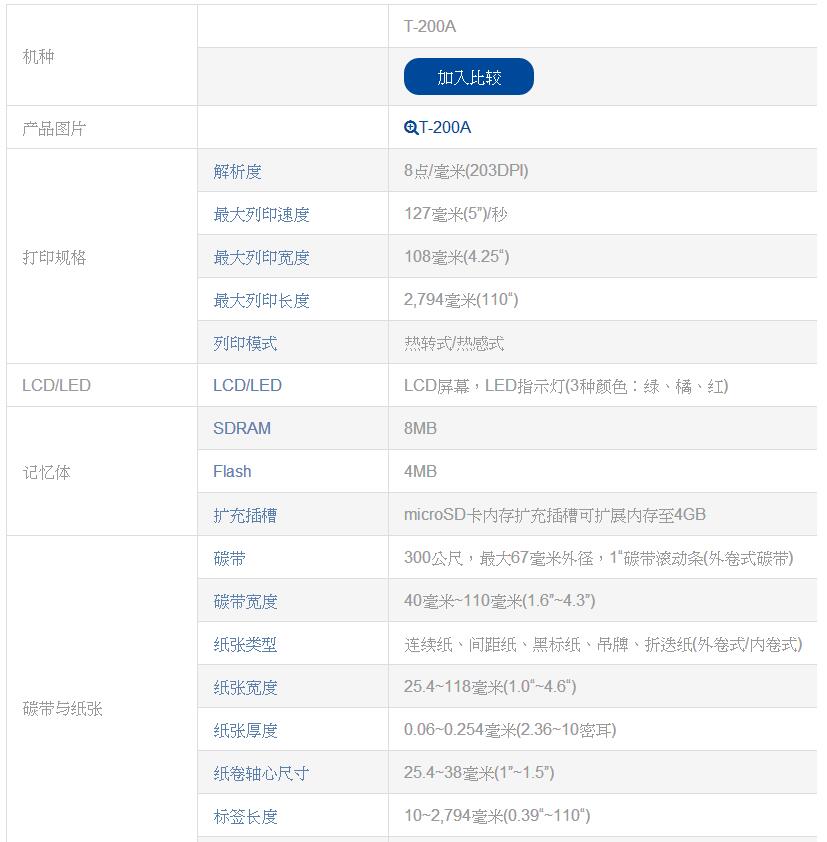Click the 碳带宽度 label
The width and height of the screenshot is (827, 842).
click(x=245, y=601)
